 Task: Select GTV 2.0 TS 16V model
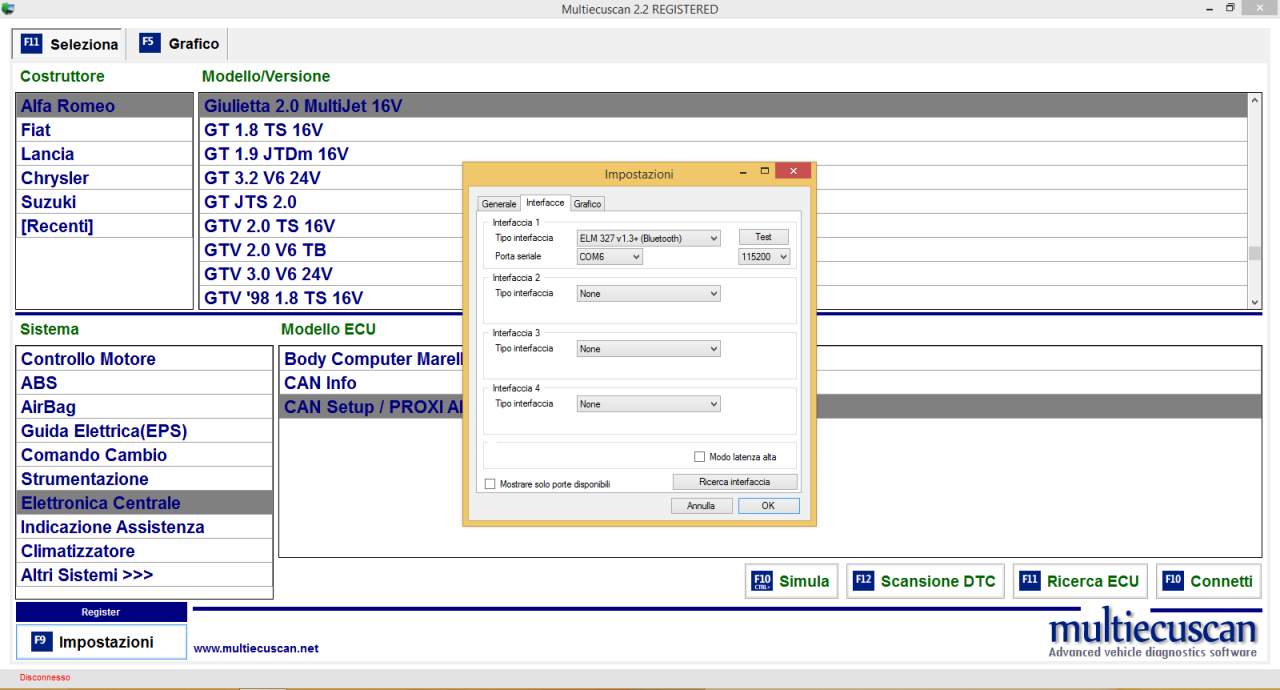pyautogui.click(x=331, y=226)
